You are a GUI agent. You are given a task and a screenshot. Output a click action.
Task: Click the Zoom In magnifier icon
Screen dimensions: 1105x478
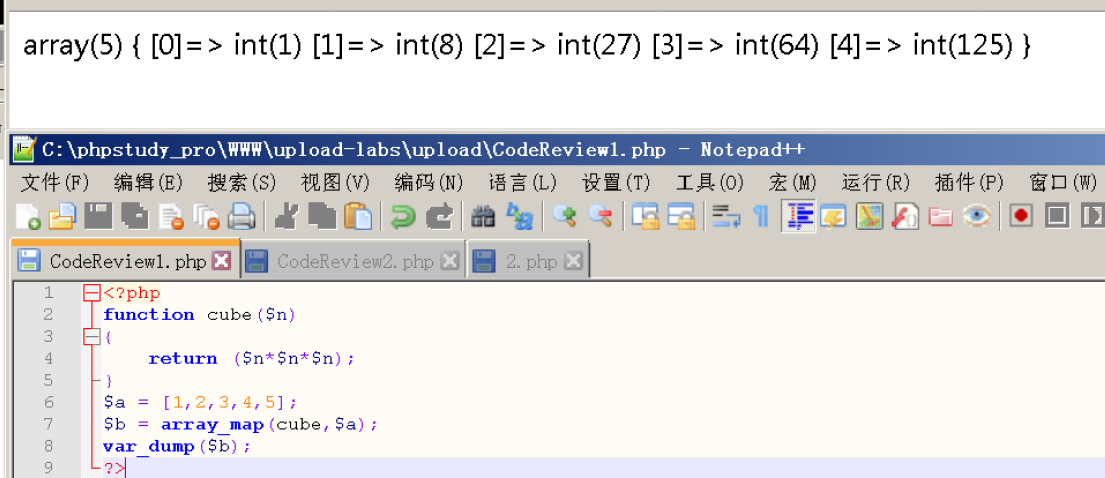[564, 216]
